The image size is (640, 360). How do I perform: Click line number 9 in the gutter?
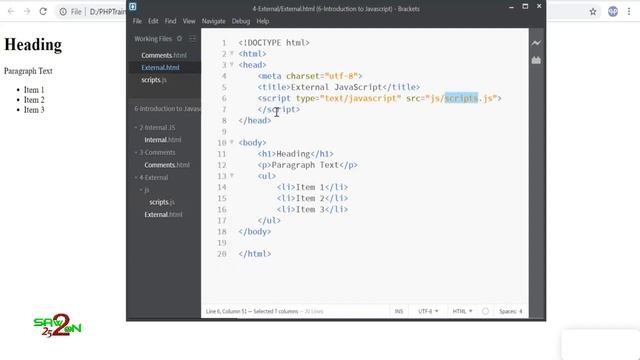(x=224, y=132)
